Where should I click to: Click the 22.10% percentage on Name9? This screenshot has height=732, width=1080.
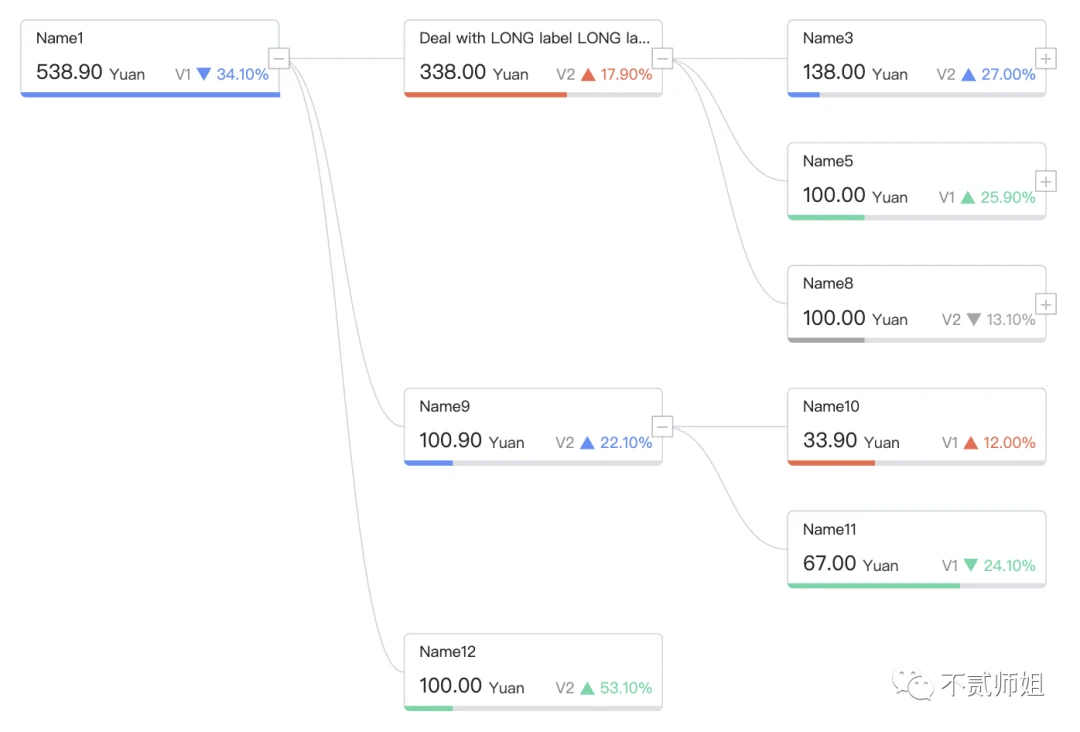tap(625, 443)
